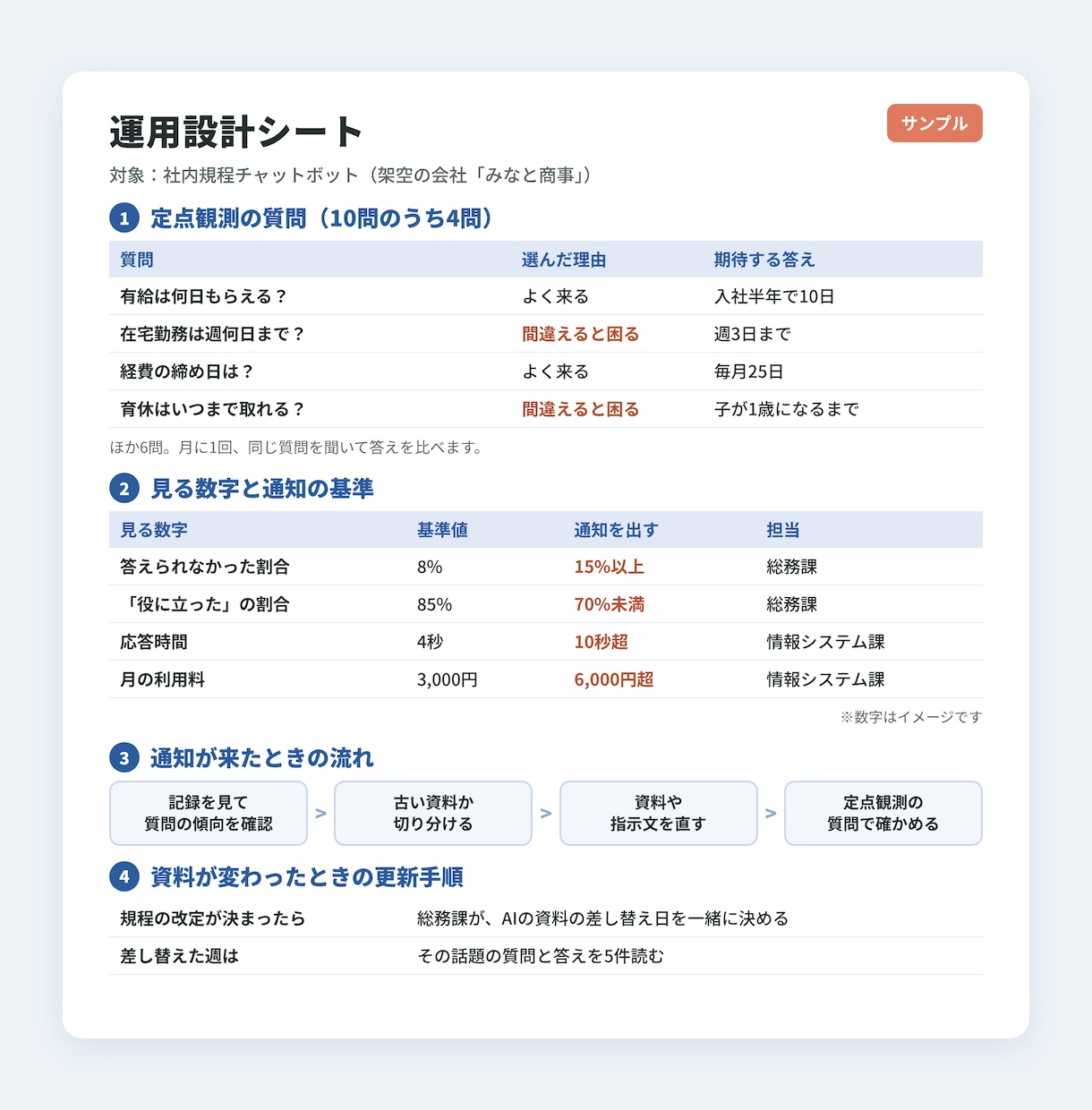Click the サンプル badge

(x=934, y=124)
